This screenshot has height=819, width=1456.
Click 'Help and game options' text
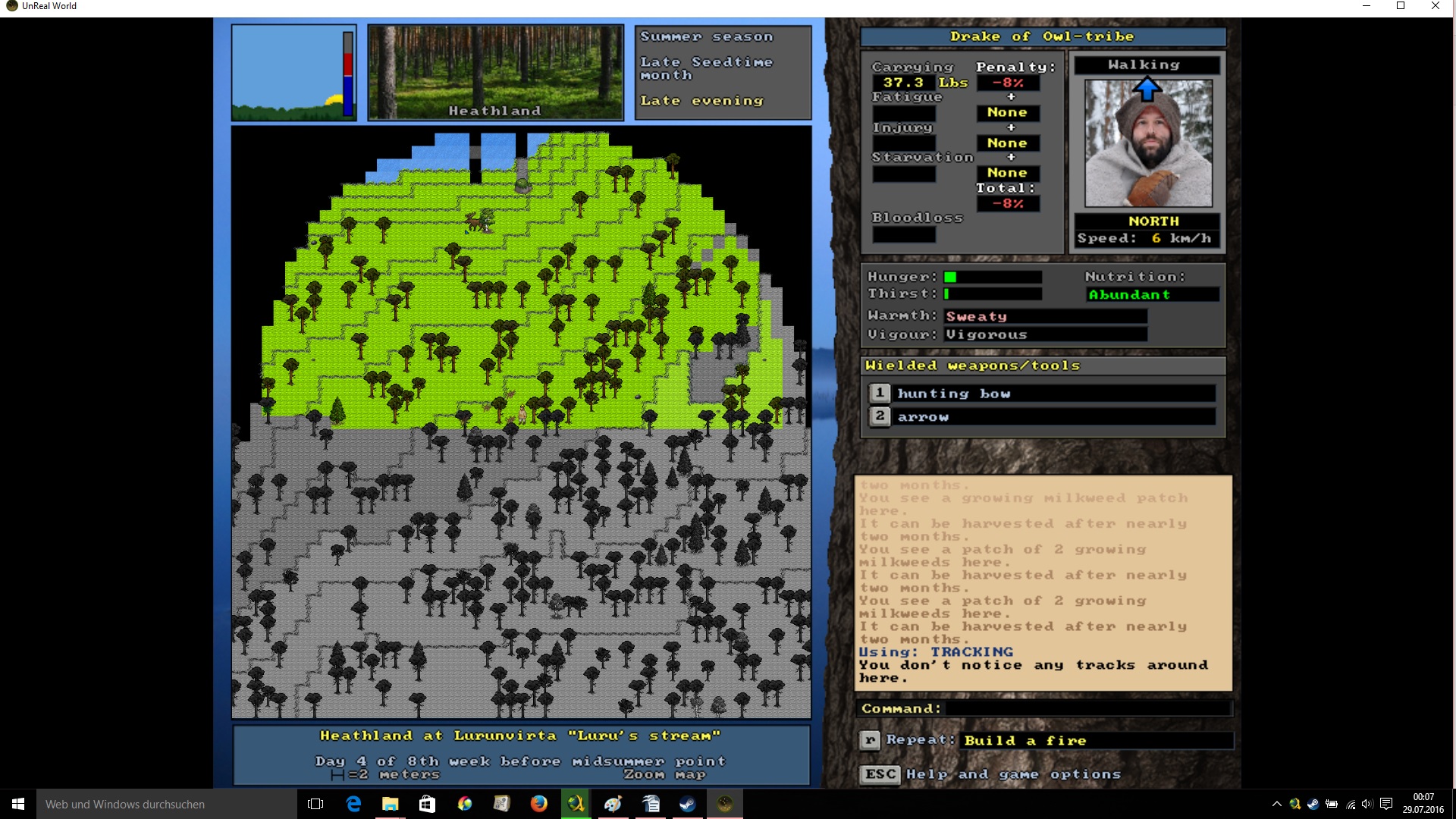click(x=1013, y=774)
